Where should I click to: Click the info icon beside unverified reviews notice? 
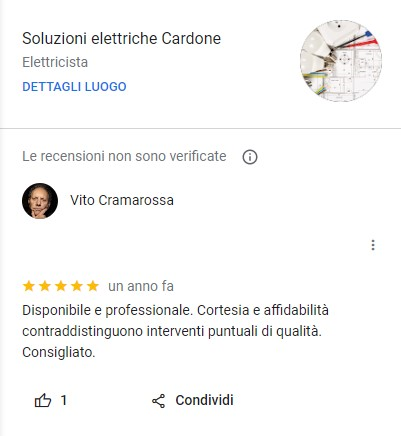click(250, 157)
